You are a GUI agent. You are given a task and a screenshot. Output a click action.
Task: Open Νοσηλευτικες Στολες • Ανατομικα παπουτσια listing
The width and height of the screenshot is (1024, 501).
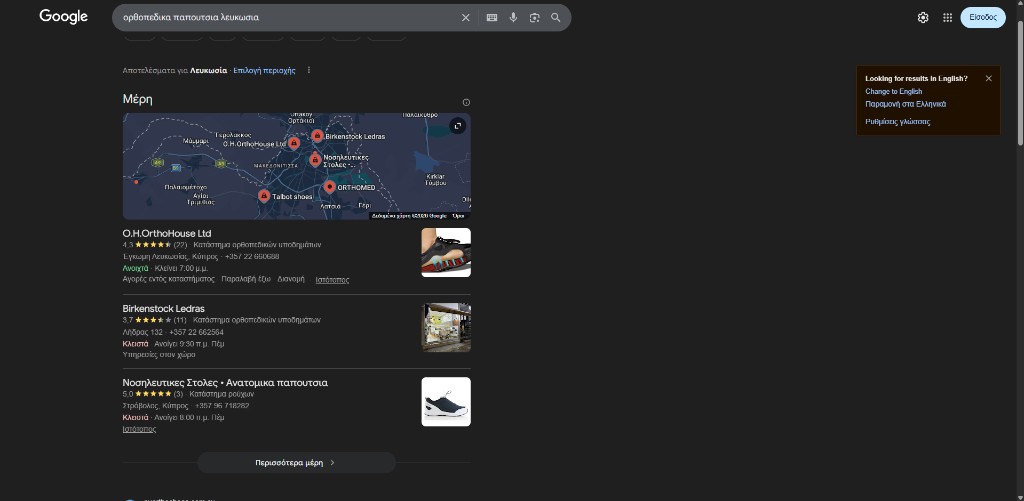point(225,383)
